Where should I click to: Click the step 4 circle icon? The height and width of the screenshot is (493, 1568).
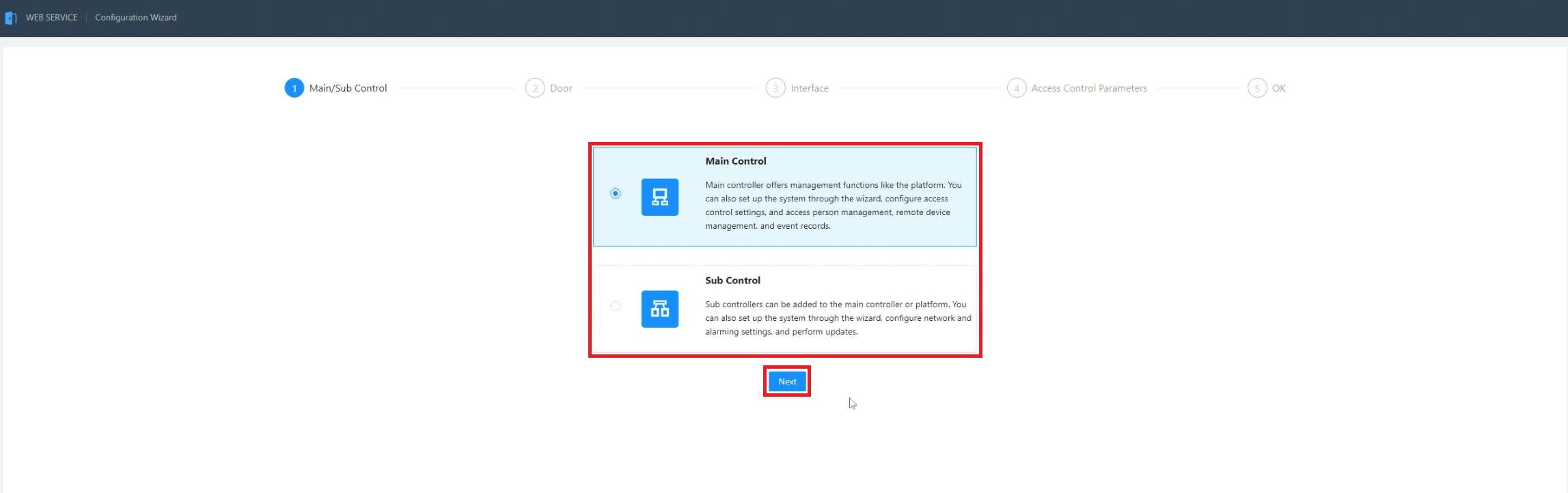pyautogui.click(x=1017, y=88)
